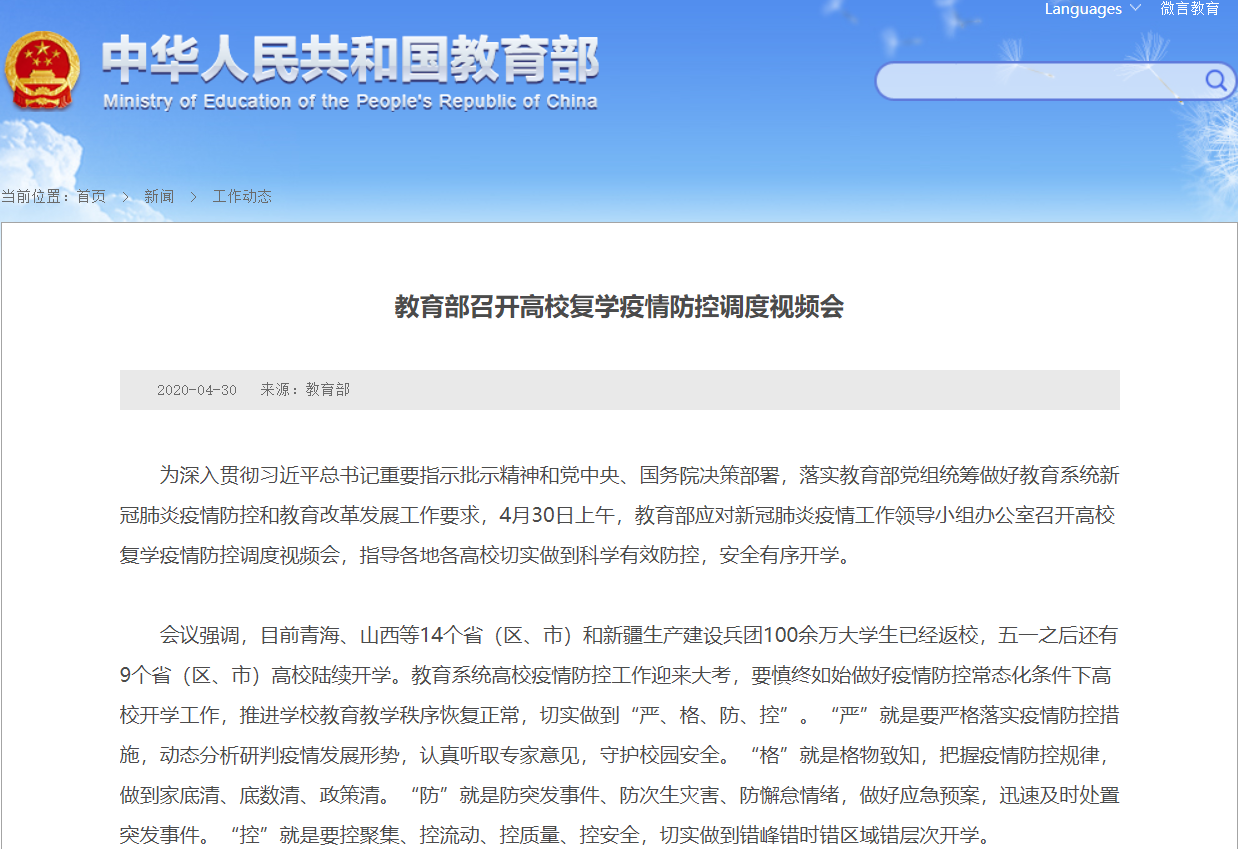
Task: Click the English site title text
Action: click(x=350, y=100)
